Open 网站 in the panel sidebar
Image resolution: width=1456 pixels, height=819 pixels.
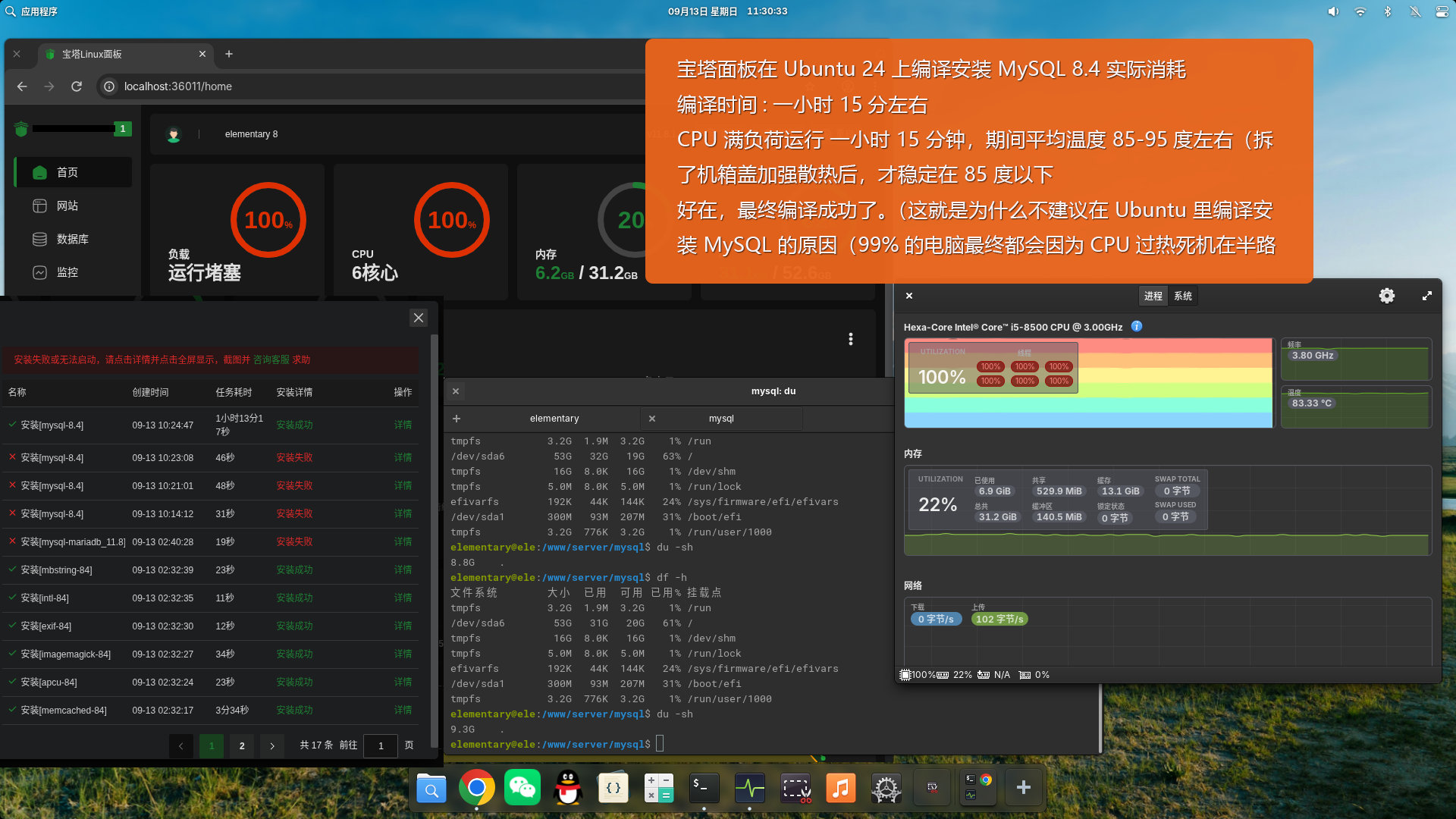coord(74,206)
